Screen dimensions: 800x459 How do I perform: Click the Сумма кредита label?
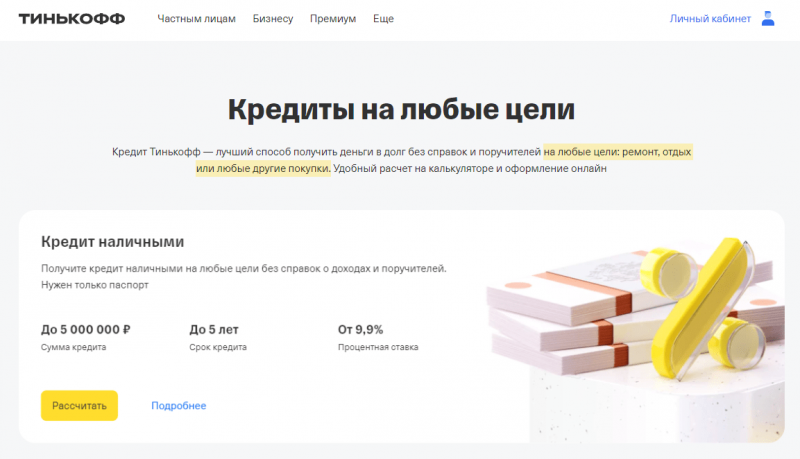click(73, 347)
